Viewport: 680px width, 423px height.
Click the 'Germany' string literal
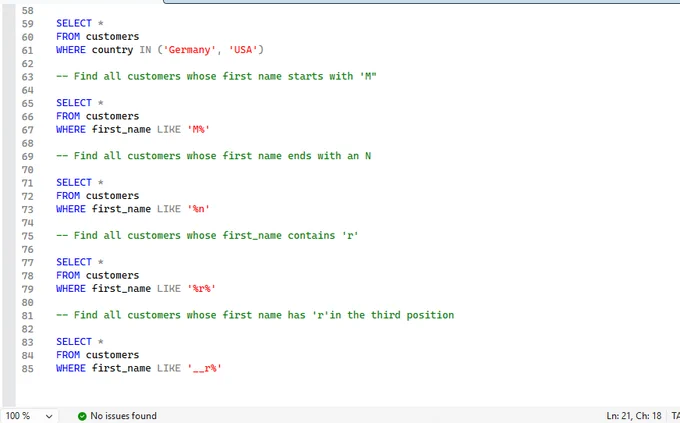click(189, 50)
